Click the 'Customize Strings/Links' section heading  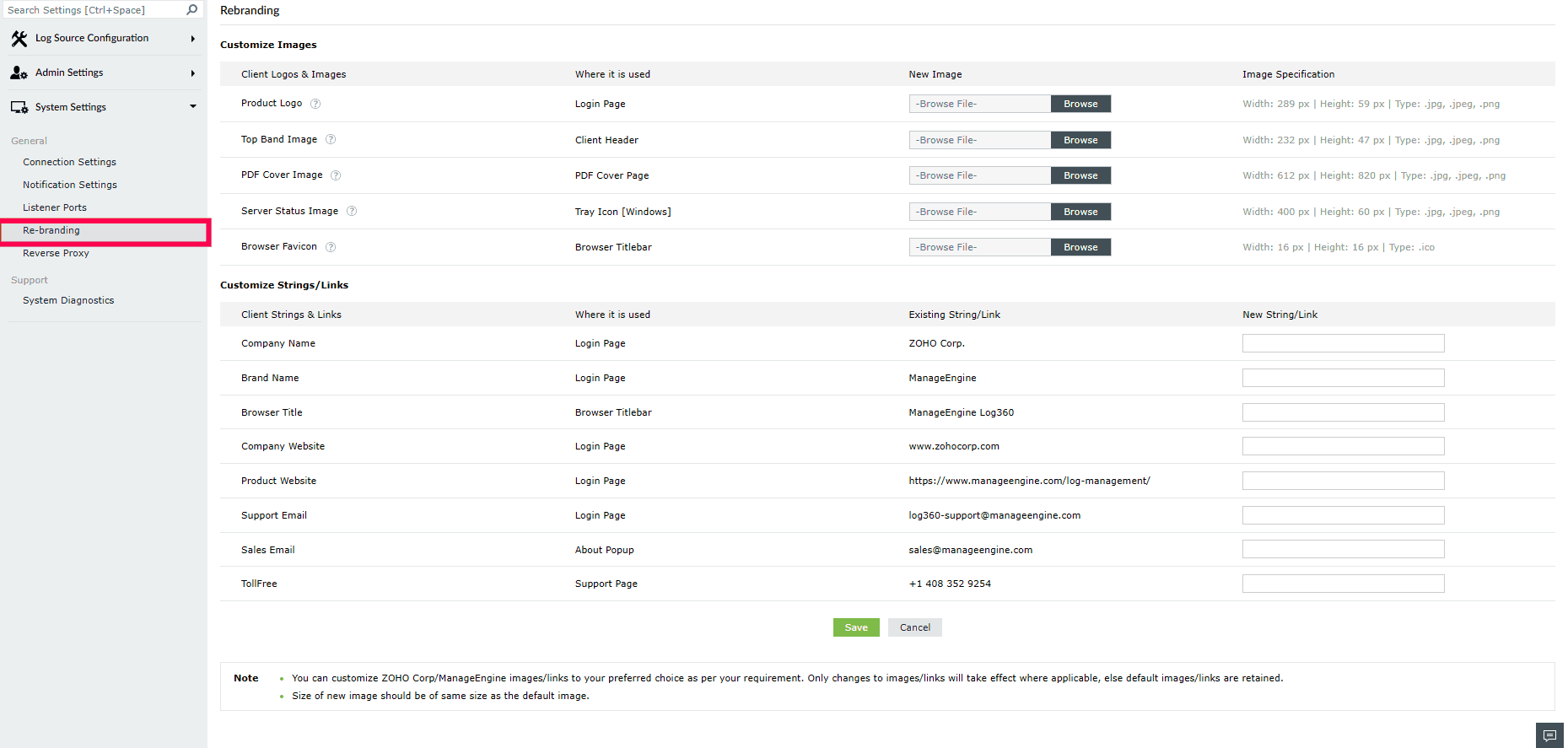point(284,285)
